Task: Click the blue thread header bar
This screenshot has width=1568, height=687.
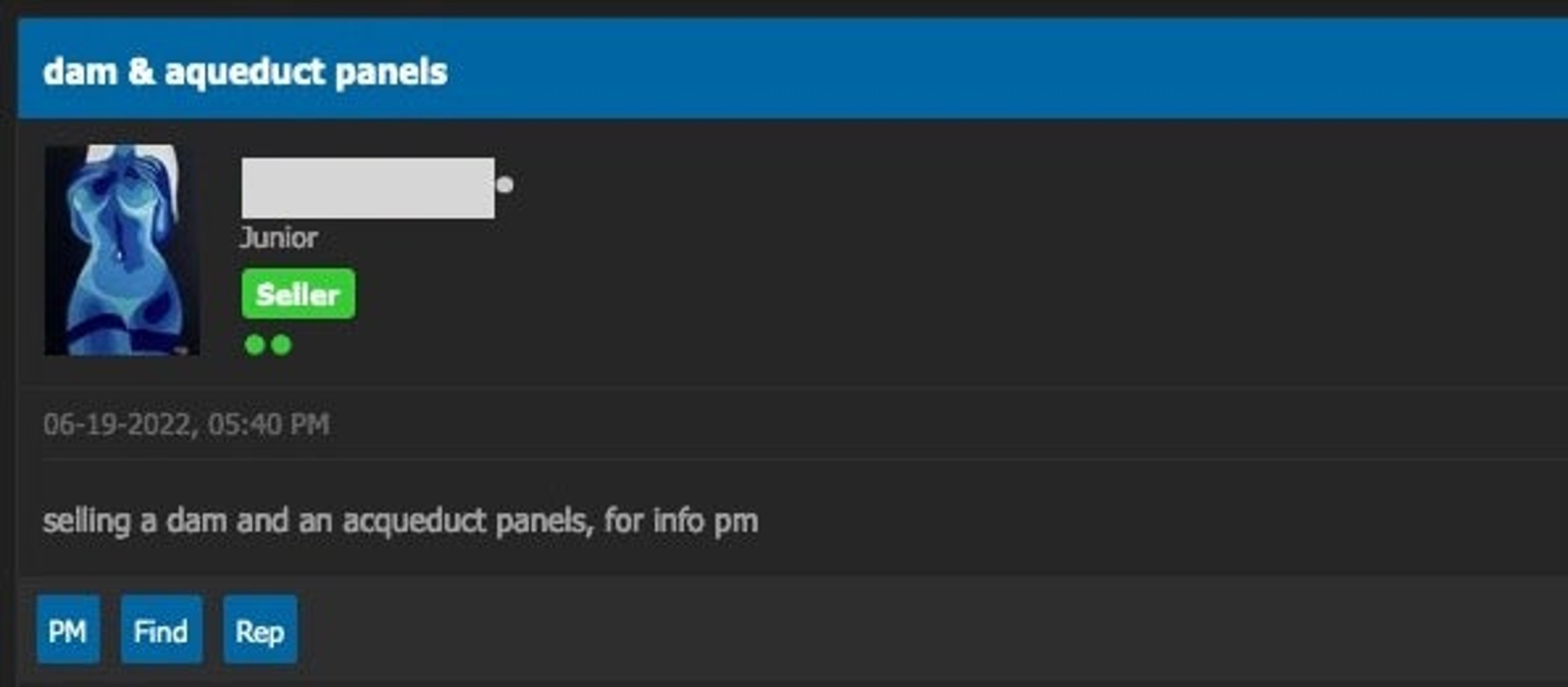Action: [x=793, y=69]
